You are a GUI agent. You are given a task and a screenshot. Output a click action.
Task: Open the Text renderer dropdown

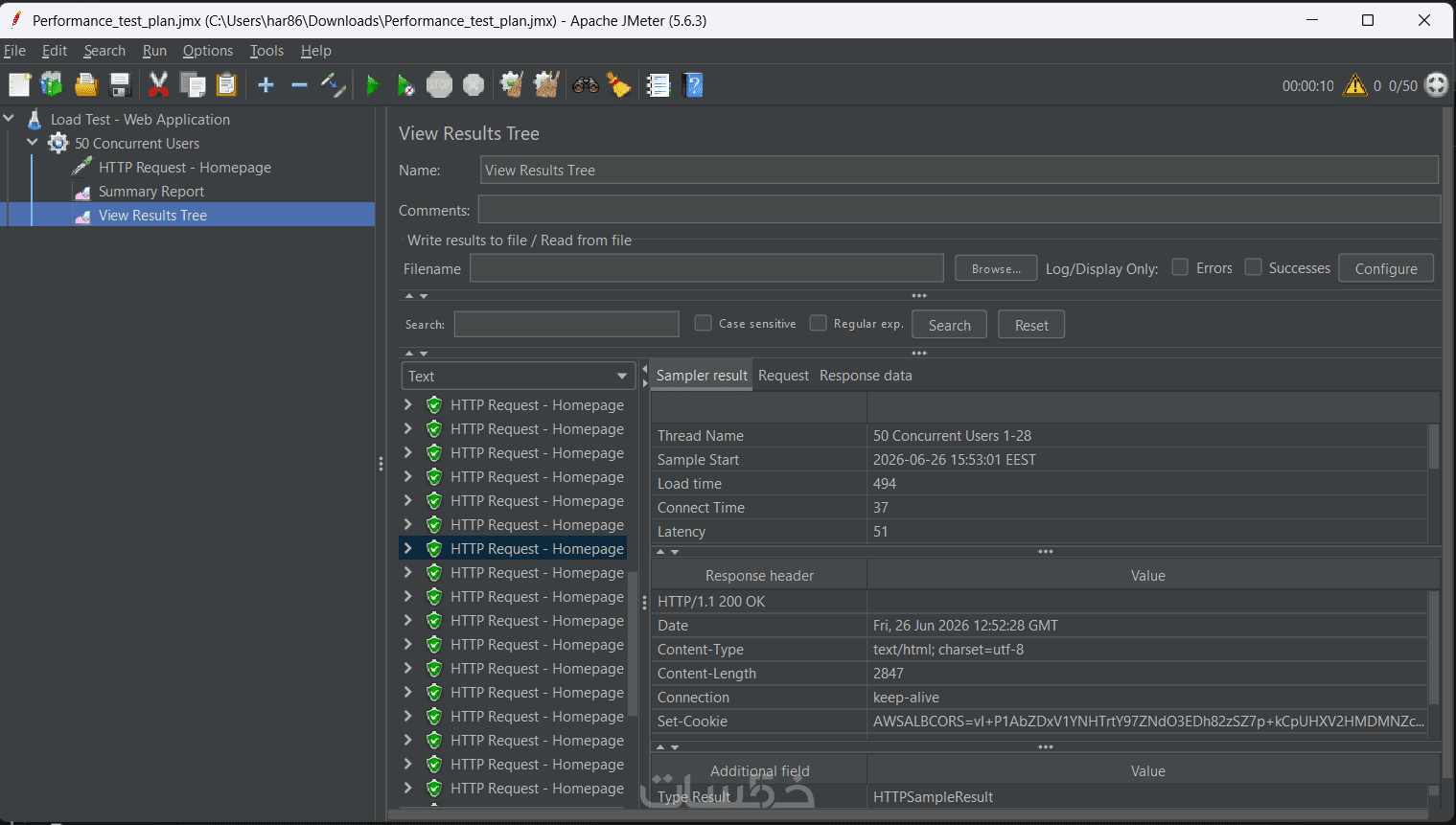(x=518, y=376)
